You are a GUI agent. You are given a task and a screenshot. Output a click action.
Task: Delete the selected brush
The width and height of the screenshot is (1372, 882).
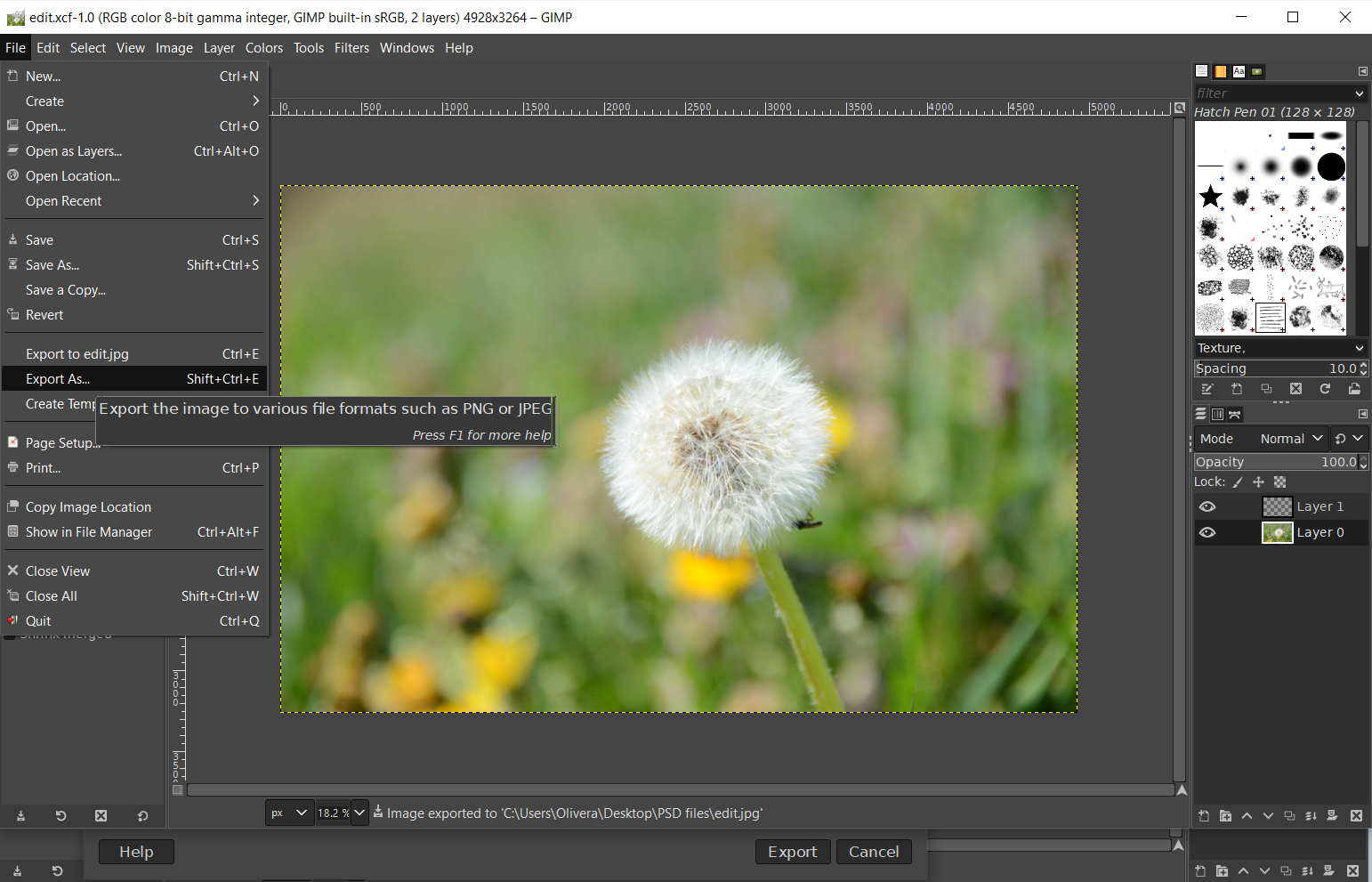[x=1295, y=389]
